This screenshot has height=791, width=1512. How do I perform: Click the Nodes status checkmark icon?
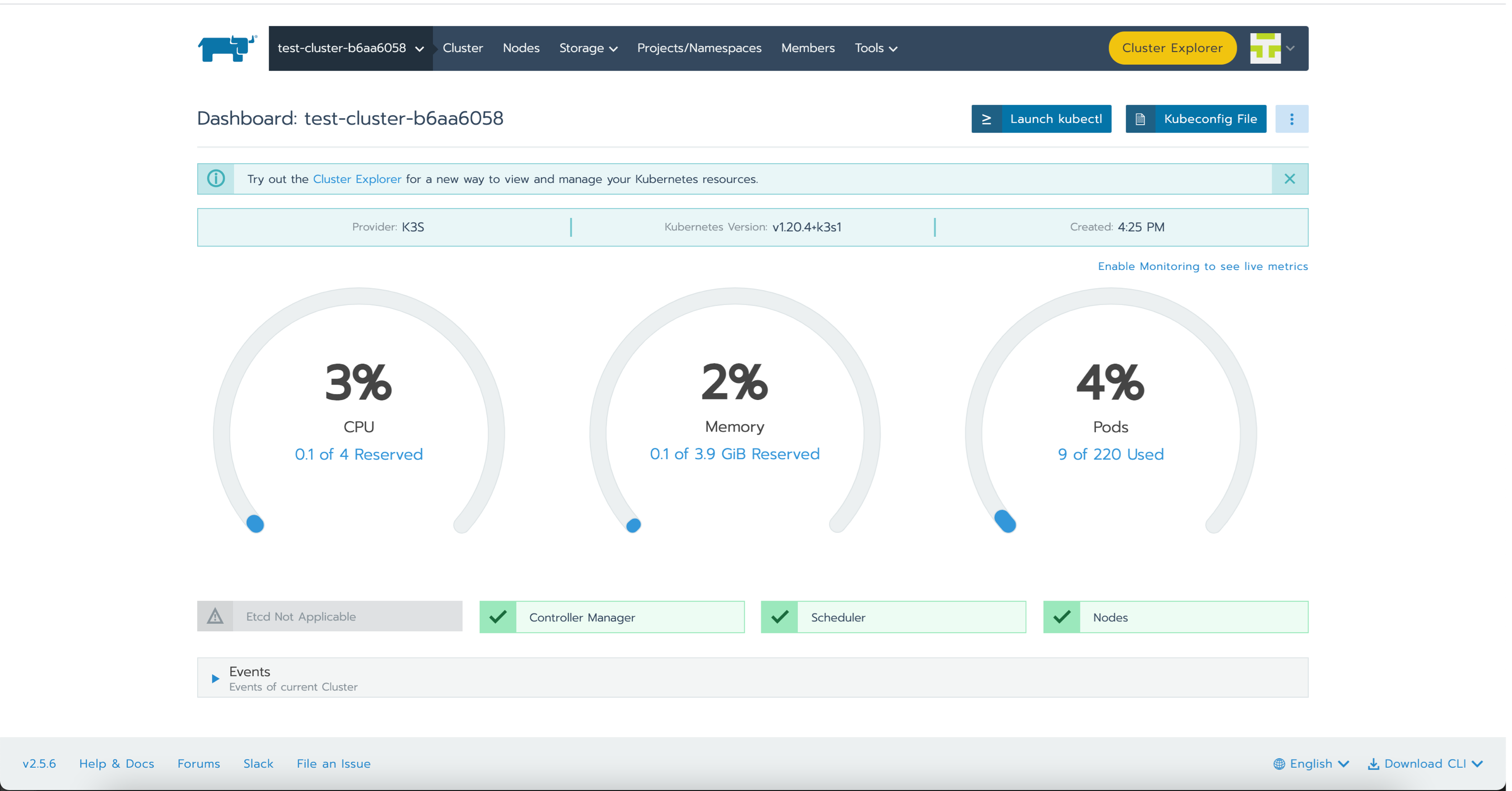coord(1062,616)
